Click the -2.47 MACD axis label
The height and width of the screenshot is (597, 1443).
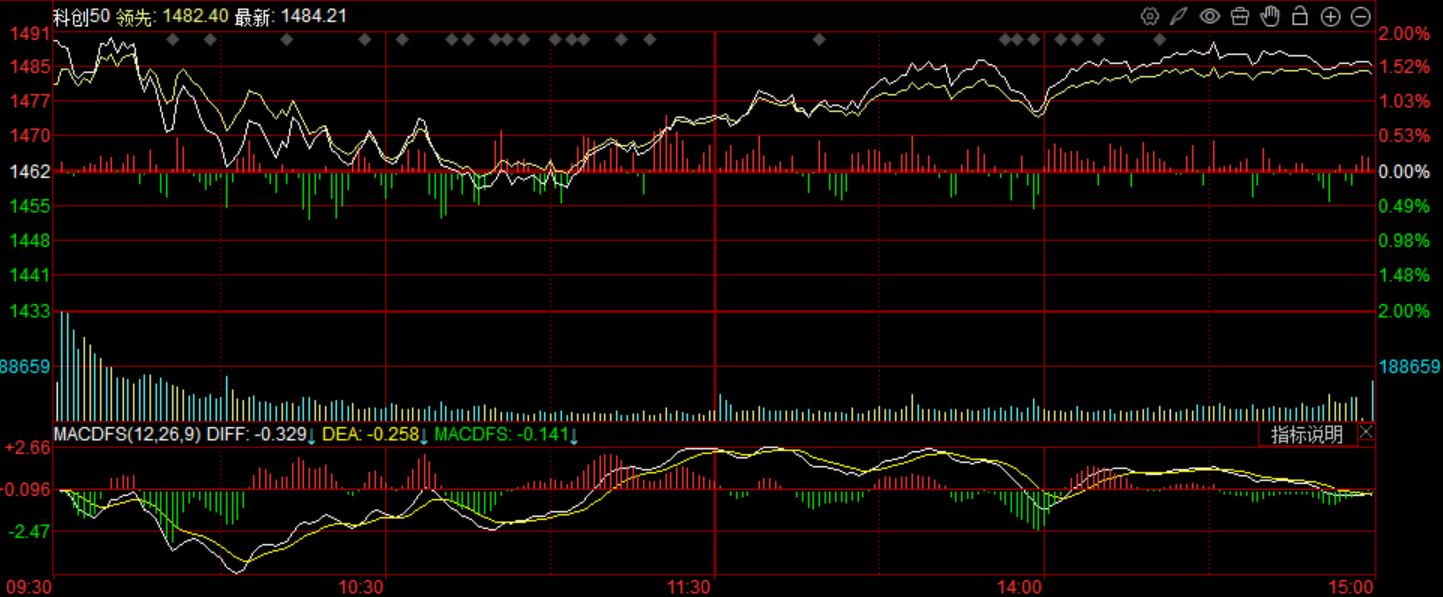tap(30, 531)
